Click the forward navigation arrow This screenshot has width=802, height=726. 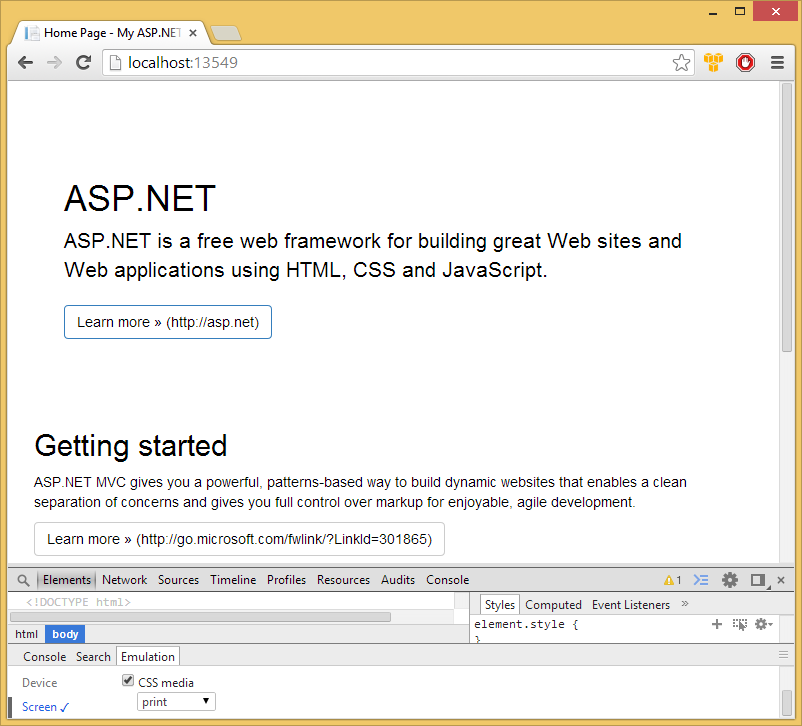[x=54, y=63]
